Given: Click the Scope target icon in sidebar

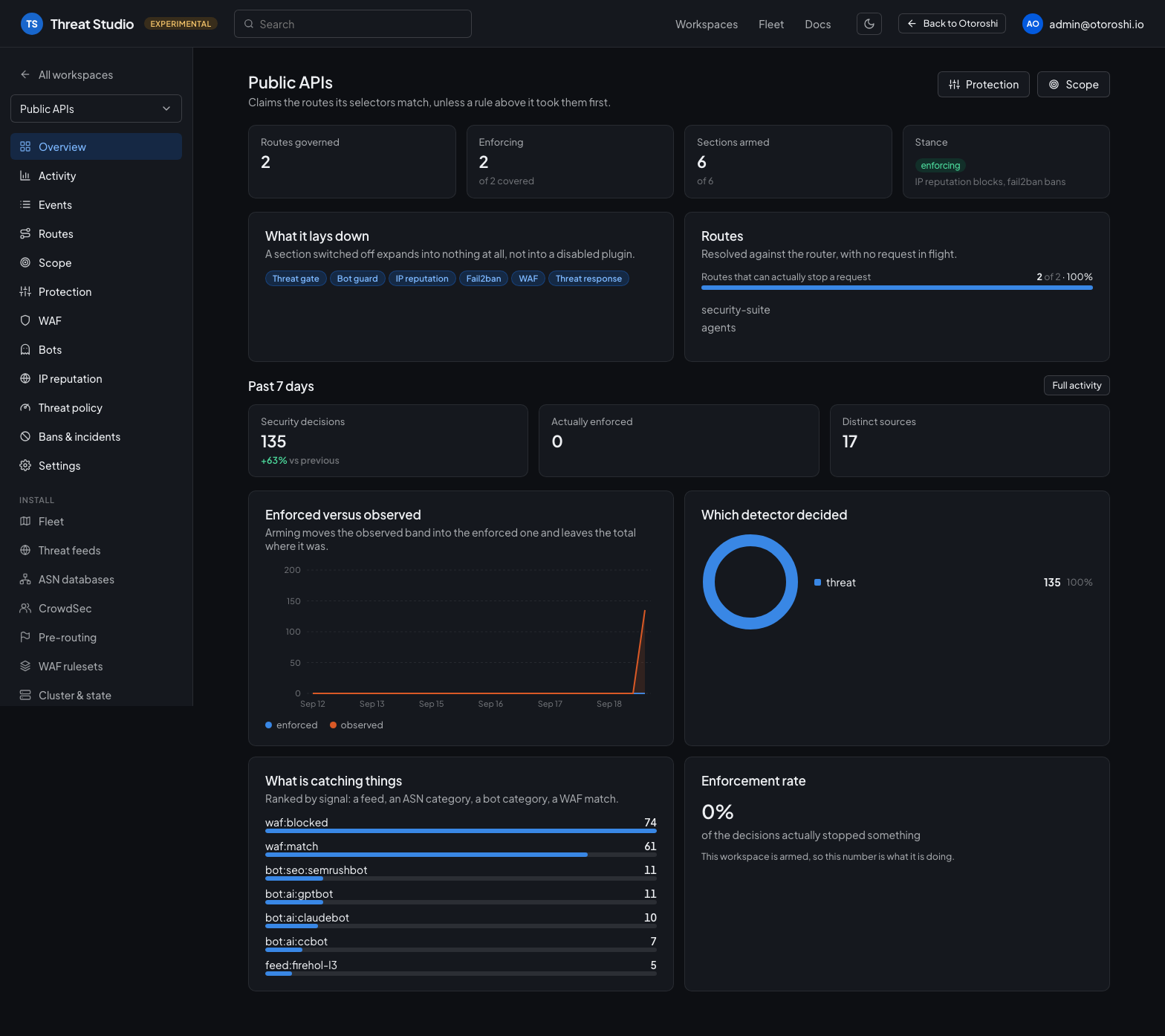Looking at the screenshot, I should (25, 262).
